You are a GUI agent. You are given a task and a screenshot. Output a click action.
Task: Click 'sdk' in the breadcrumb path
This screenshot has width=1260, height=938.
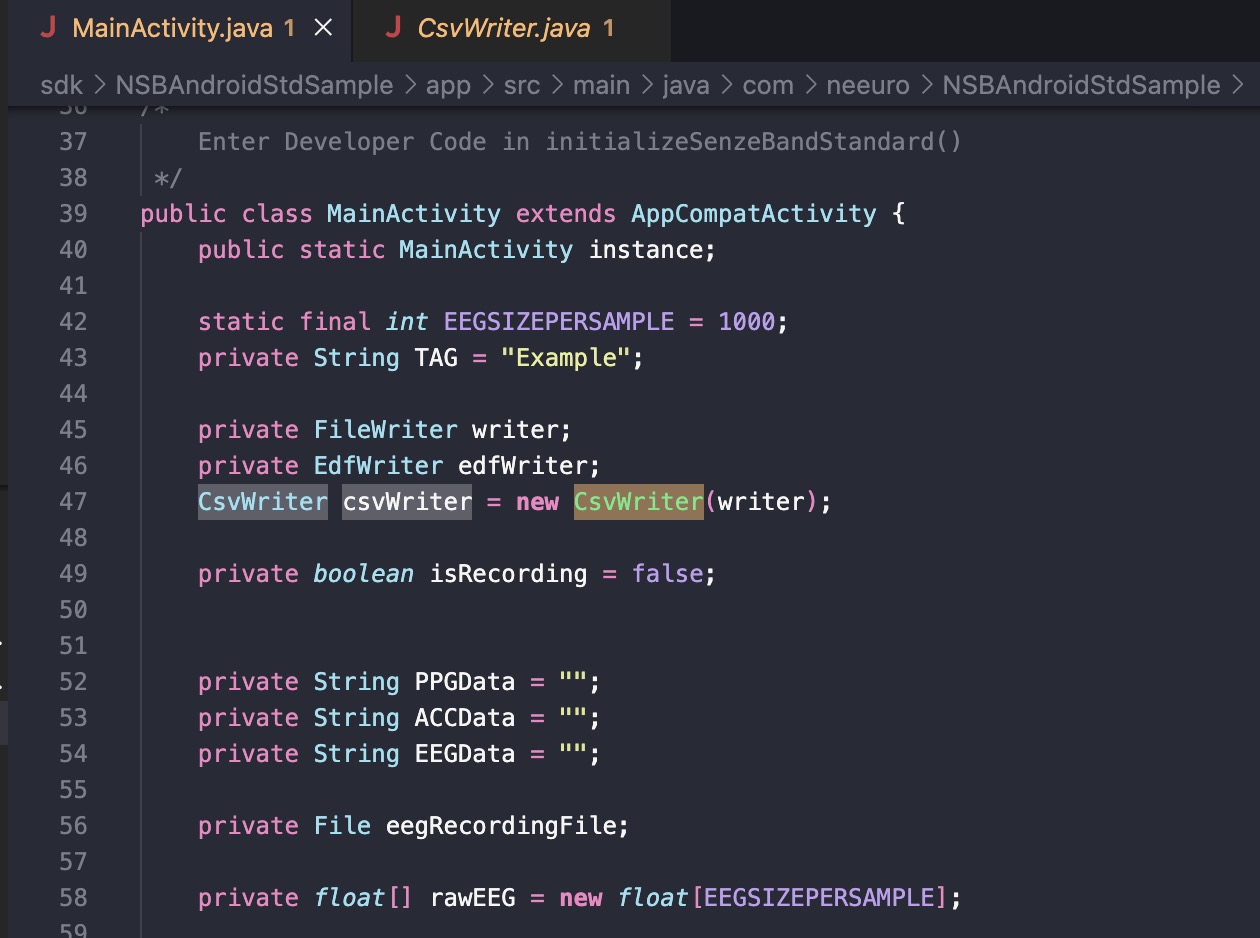(x=62, y=85)
